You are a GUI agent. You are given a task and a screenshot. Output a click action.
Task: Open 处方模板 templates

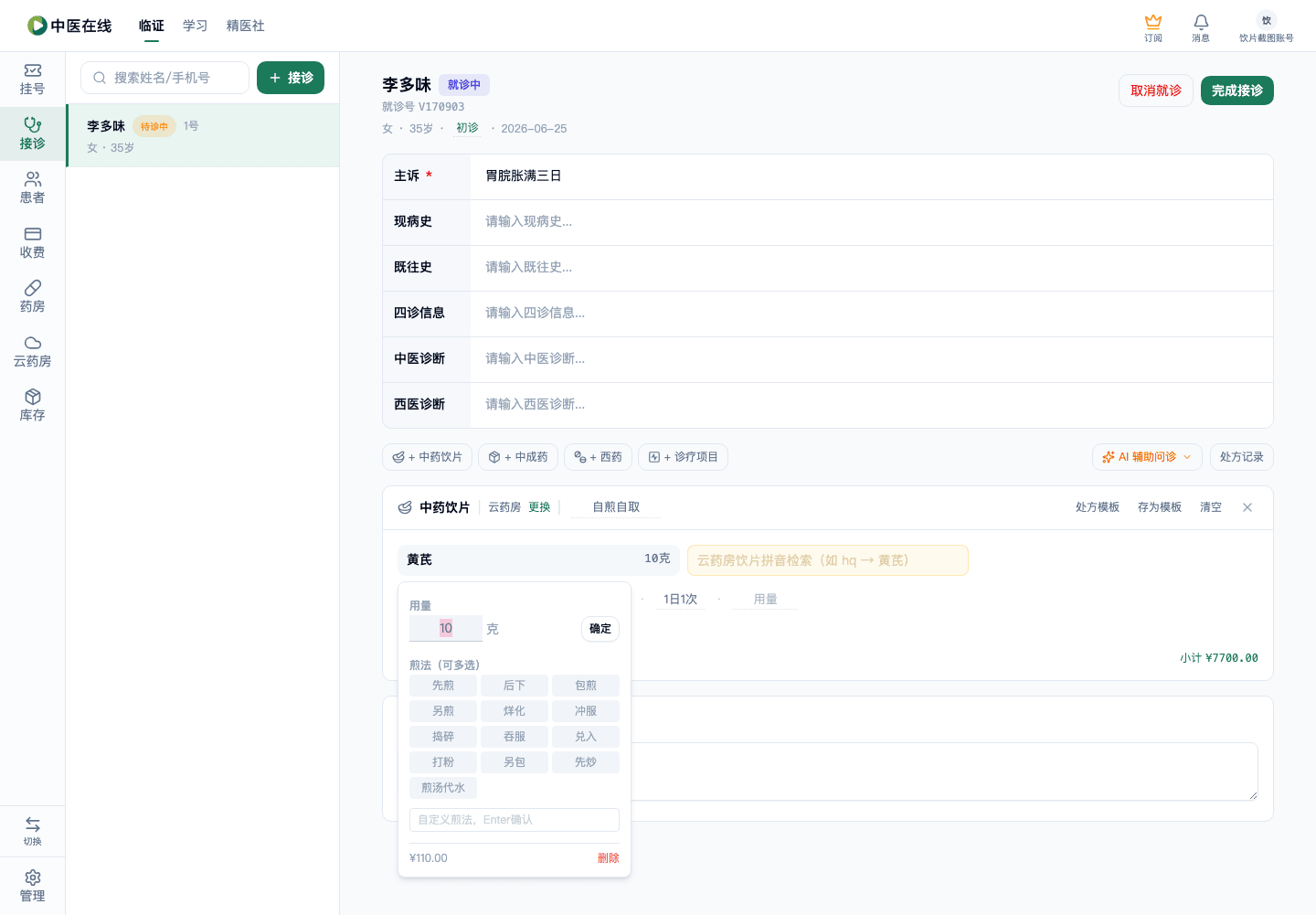pos(1098,507)
